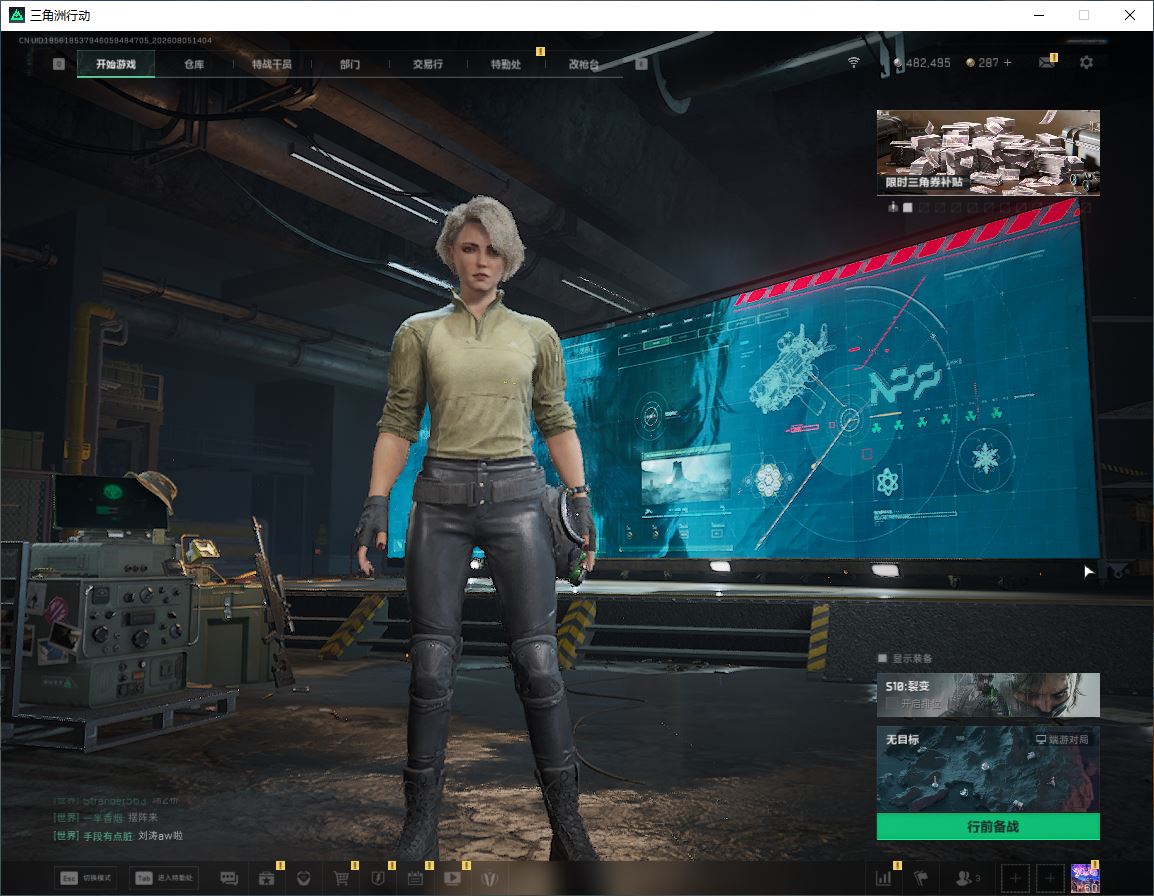Open the calendar events icon
The height and width of the screenshot is (896, 1154).
[x=415, y=878]
